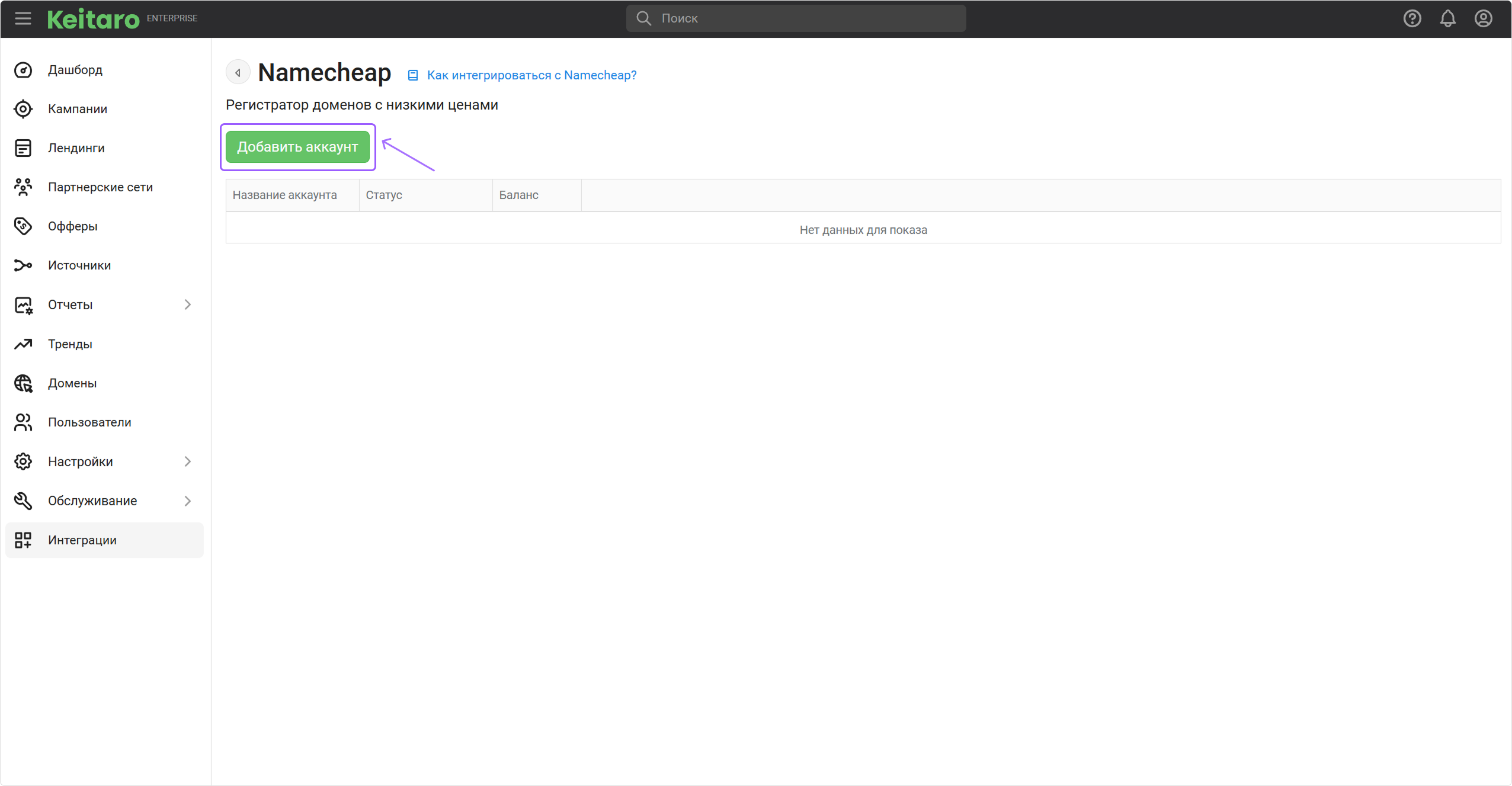Click the Партнерские сети people icon
This screenshot has width=1512, height=786.
click(x=23, y=187)
